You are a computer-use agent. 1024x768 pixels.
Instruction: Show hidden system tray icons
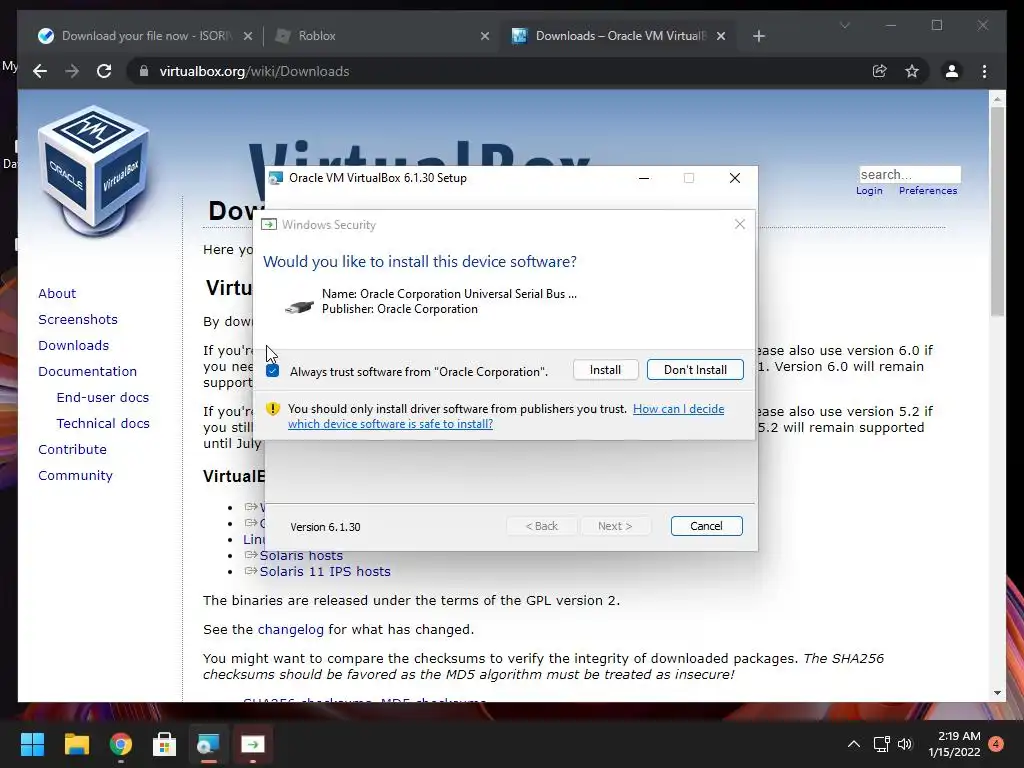(x=854, y=744)
